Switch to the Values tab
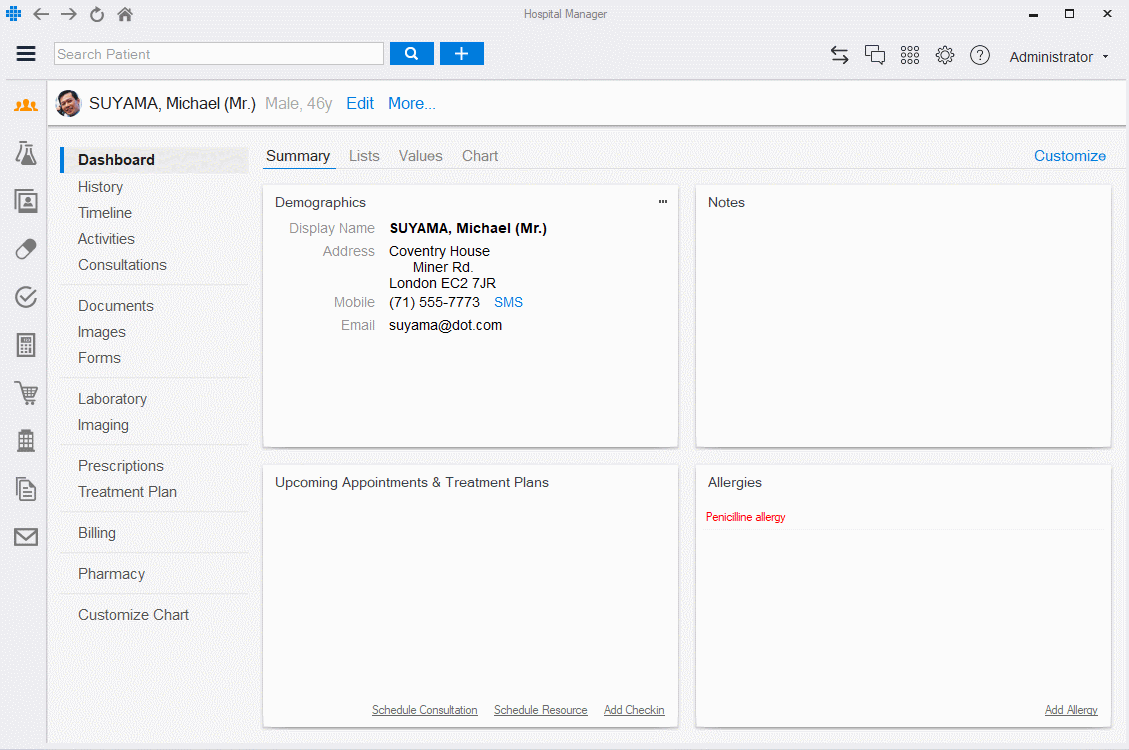Screen dimensions: 1129x750 [420, 156]
